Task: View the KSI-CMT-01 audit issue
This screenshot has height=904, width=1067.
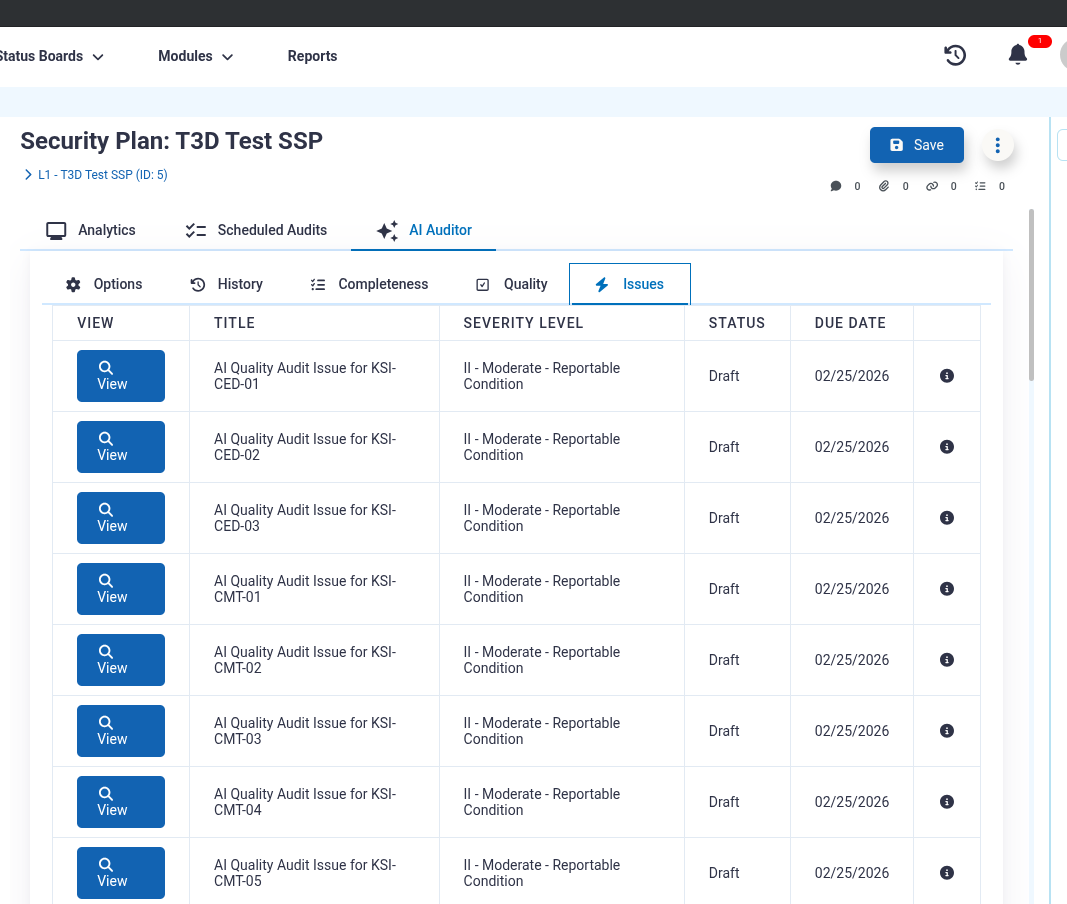Action: [121, 589]
